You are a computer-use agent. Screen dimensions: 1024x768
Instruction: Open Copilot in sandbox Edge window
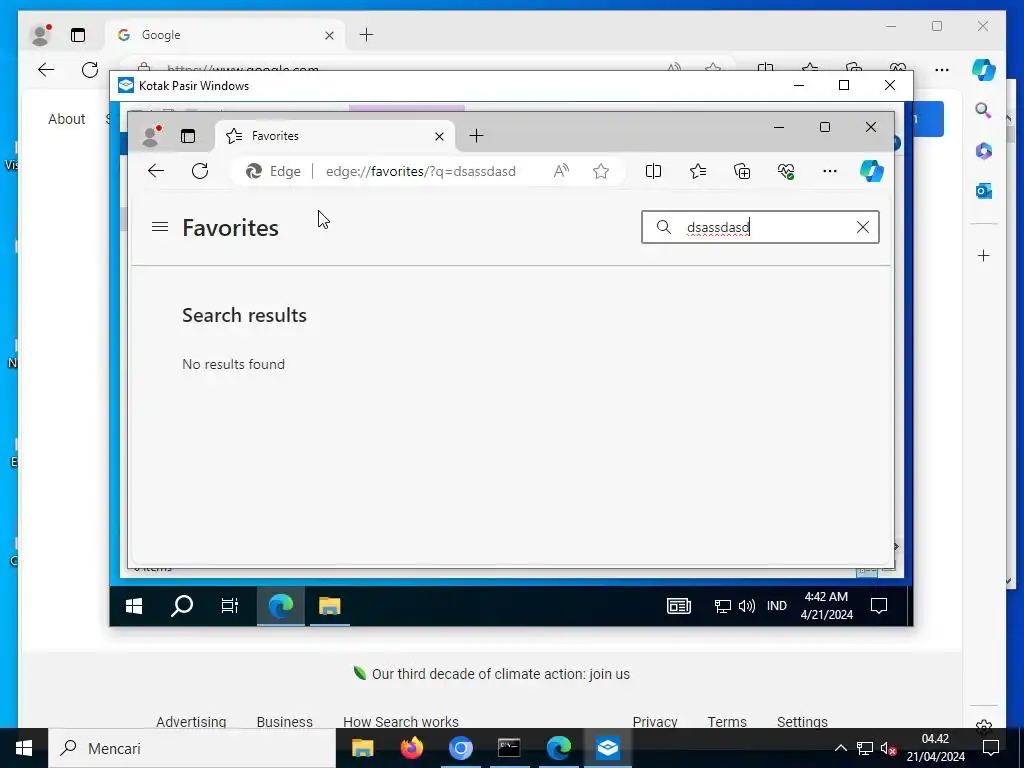click(x=872, y=171)
